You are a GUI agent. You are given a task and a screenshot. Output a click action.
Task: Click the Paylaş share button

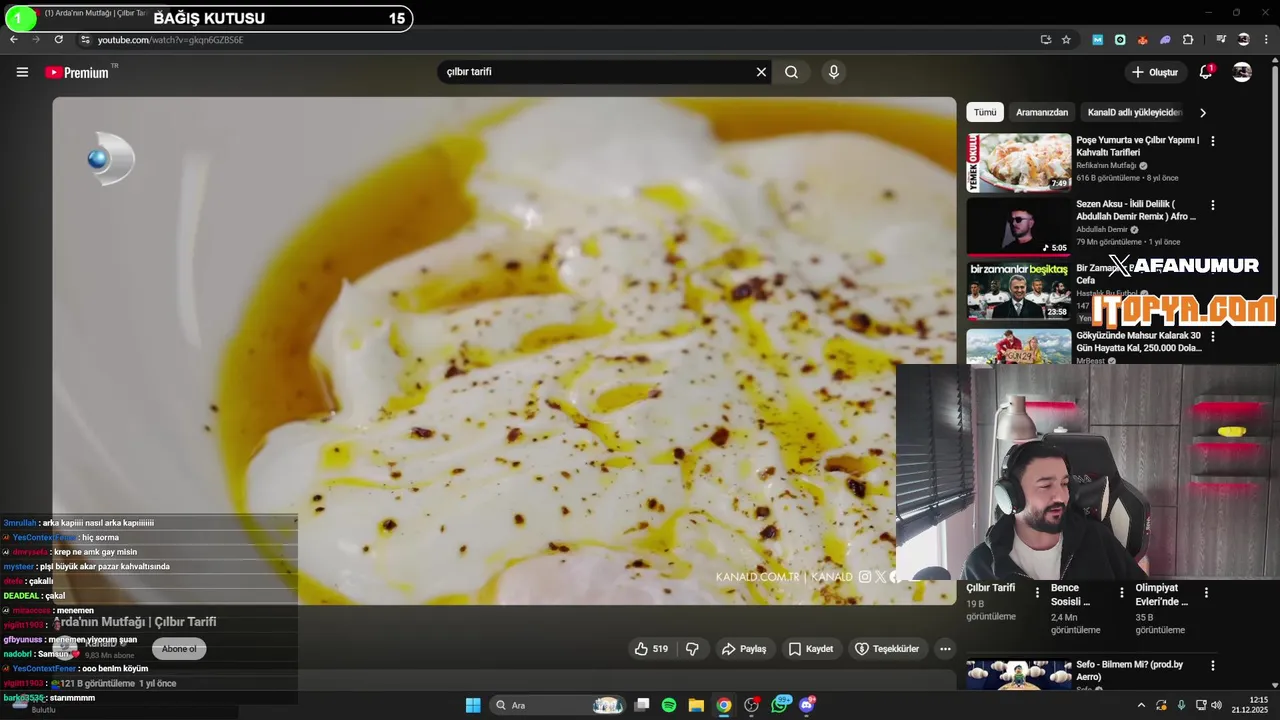tap(744, 649)
